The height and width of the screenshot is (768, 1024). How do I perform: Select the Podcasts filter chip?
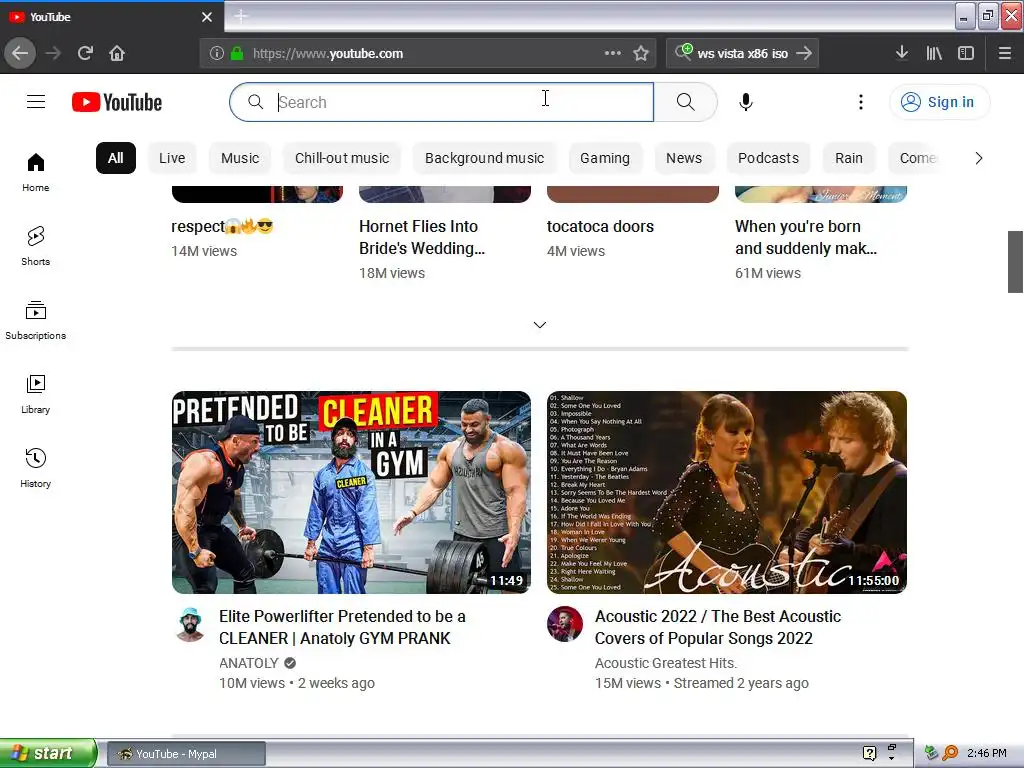coord(768,158)
